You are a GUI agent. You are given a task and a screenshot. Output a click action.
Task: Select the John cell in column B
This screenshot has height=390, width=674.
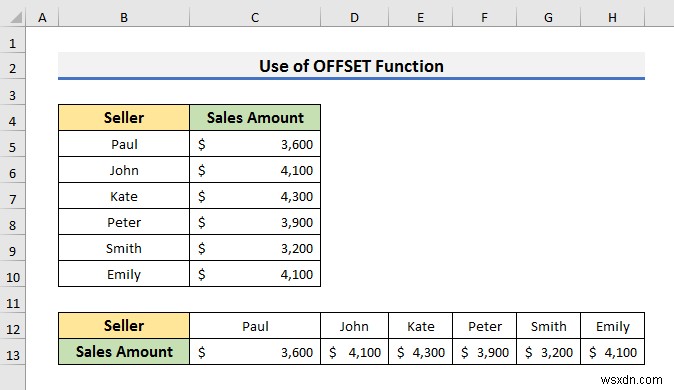[124, 170]
